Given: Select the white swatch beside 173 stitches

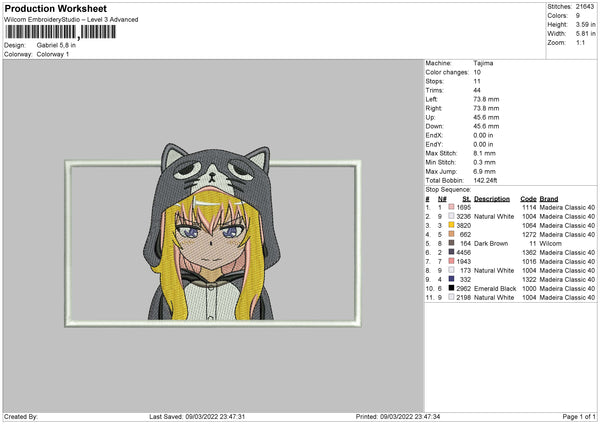Looking at the screenshot, I should (451, 270).
